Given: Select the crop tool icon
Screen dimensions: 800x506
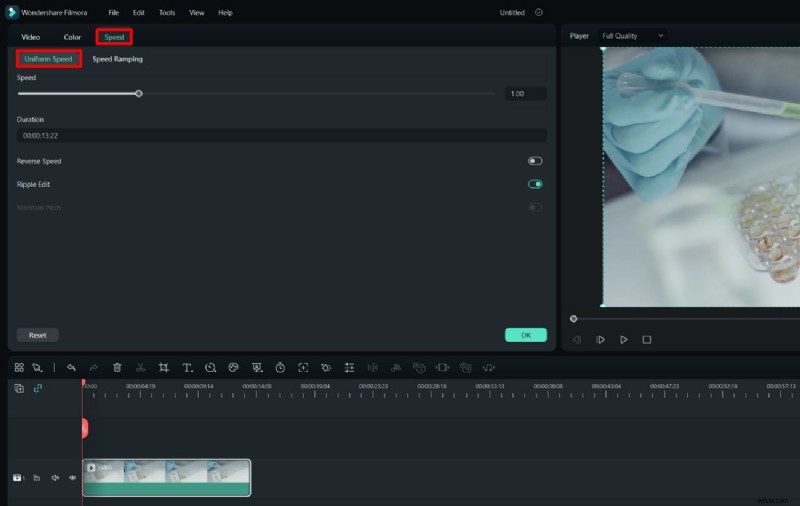Looking at the screenshot, I should pyautogui.click(x=163, y=367).
